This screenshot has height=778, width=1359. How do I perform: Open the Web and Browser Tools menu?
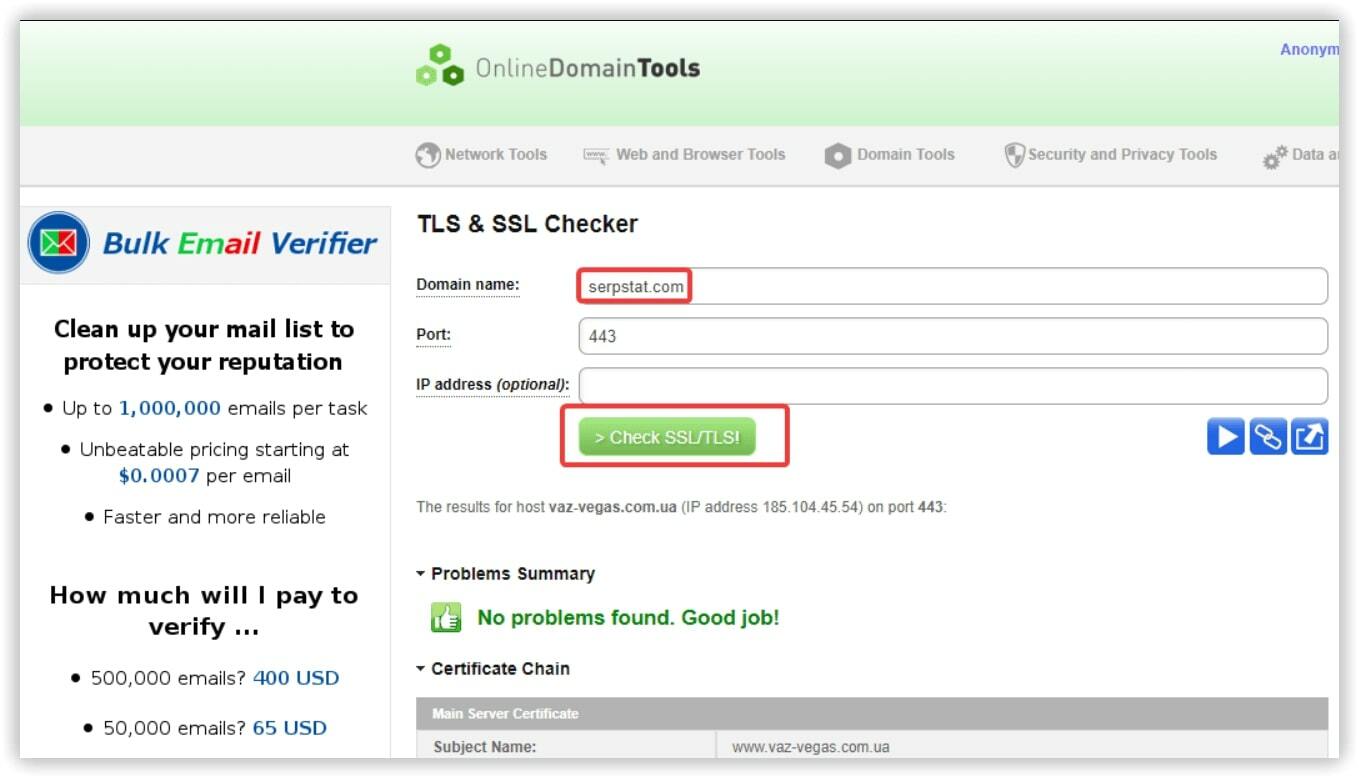[684, 155]
